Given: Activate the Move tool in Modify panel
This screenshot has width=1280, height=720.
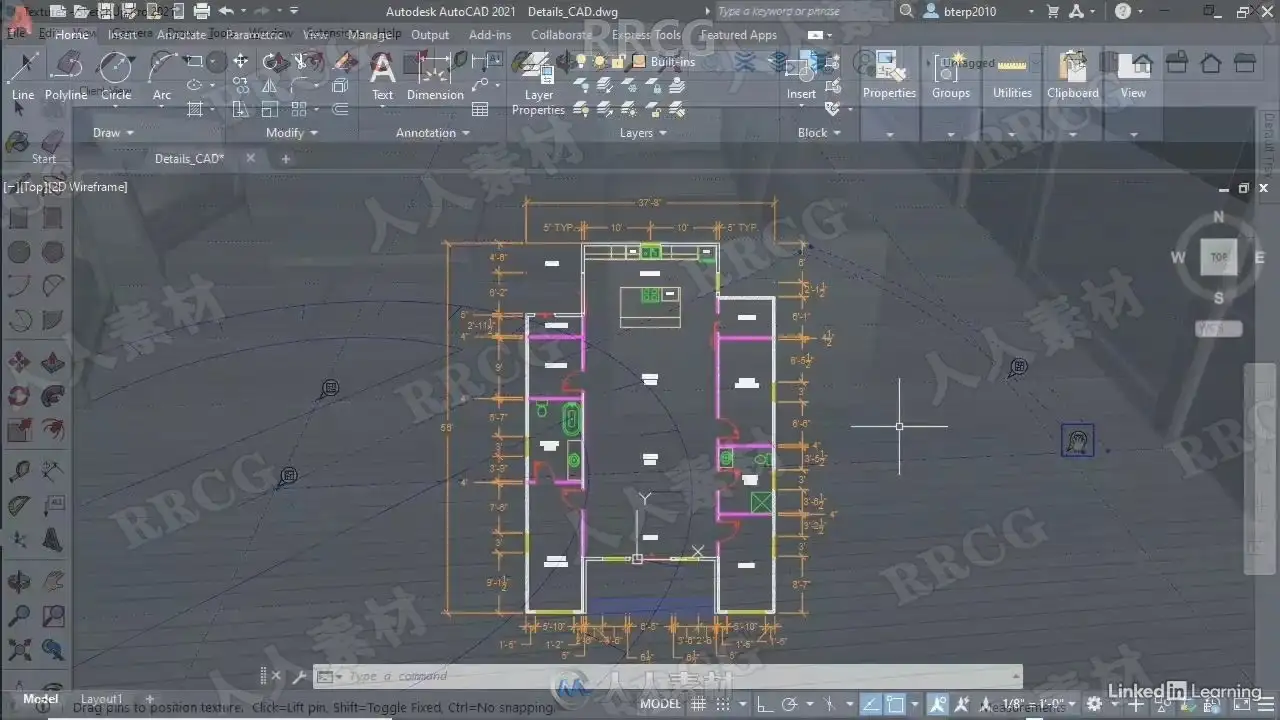Looking at the screenshot, I should point(241,62).
